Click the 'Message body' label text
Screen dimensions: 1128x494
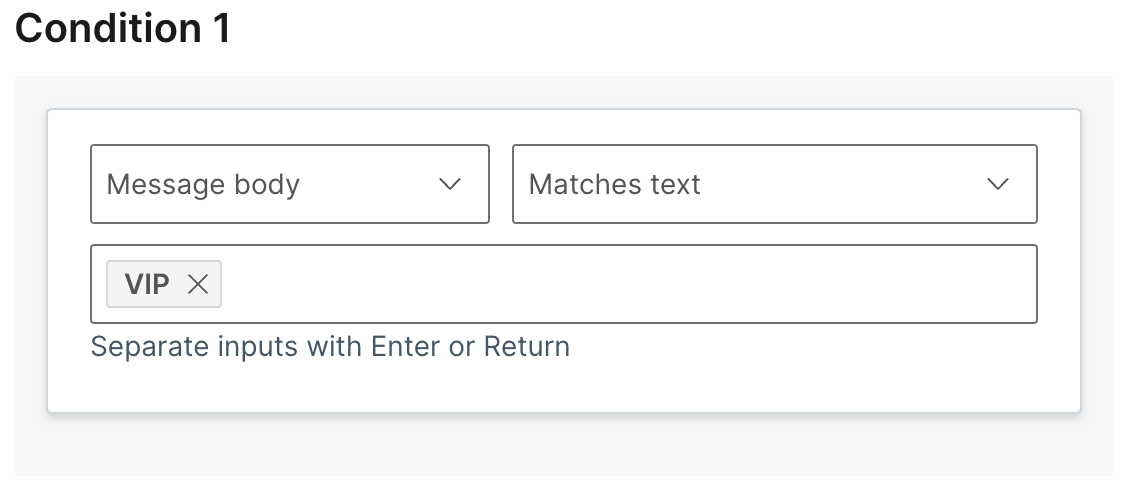coord(203,184)
